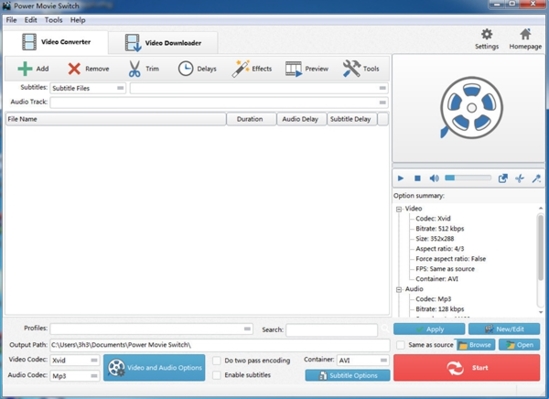Open the Help menu
Image resolution: width=549 pixels, height=399 pixels.
pyautogui.click(x=78, y=20)
